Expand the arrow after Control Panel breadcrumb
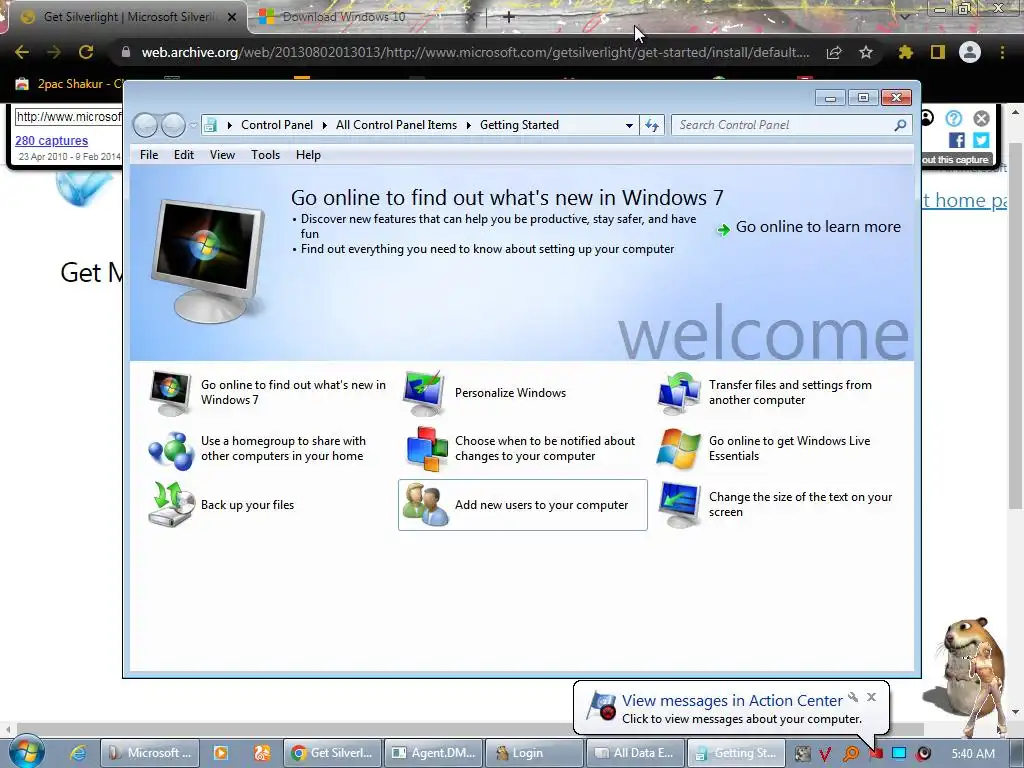 325,125
